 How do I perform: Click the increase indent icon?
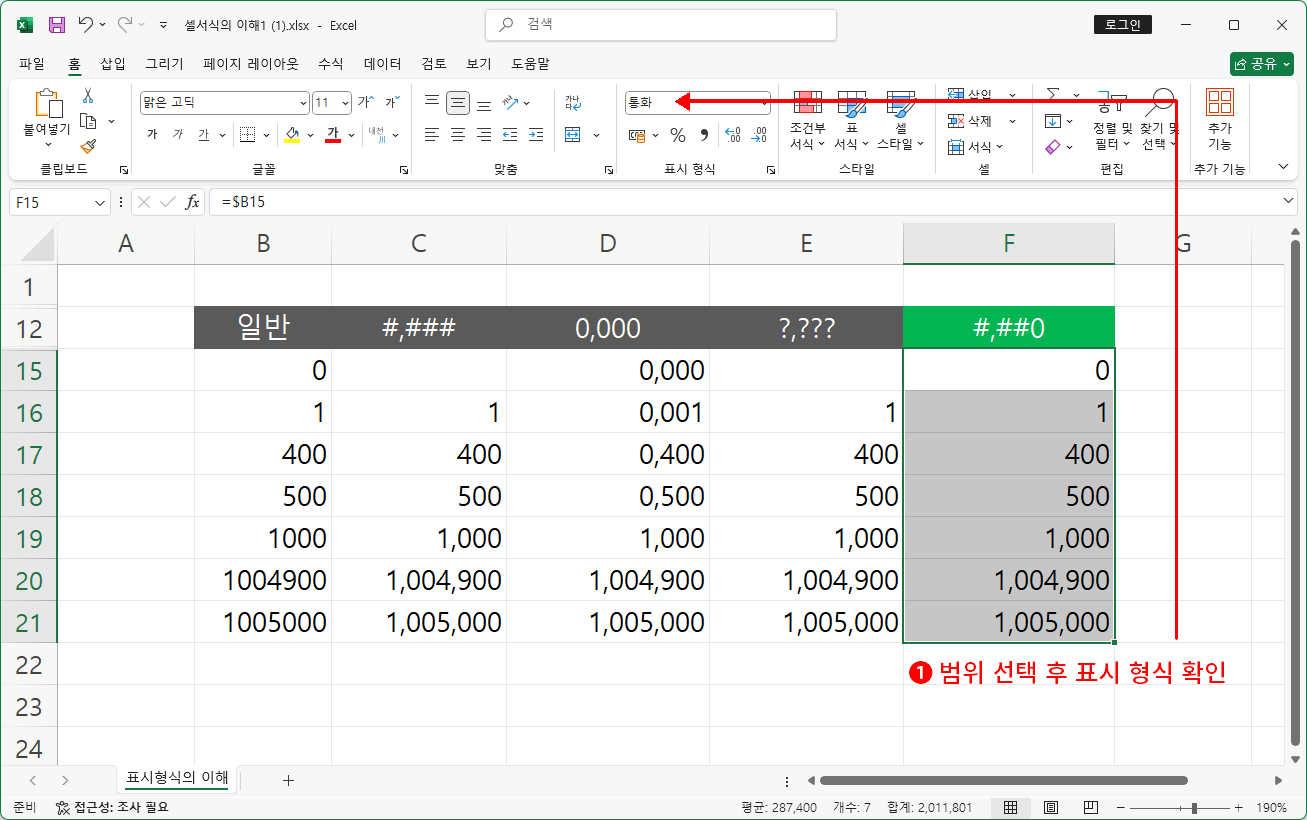536,134
